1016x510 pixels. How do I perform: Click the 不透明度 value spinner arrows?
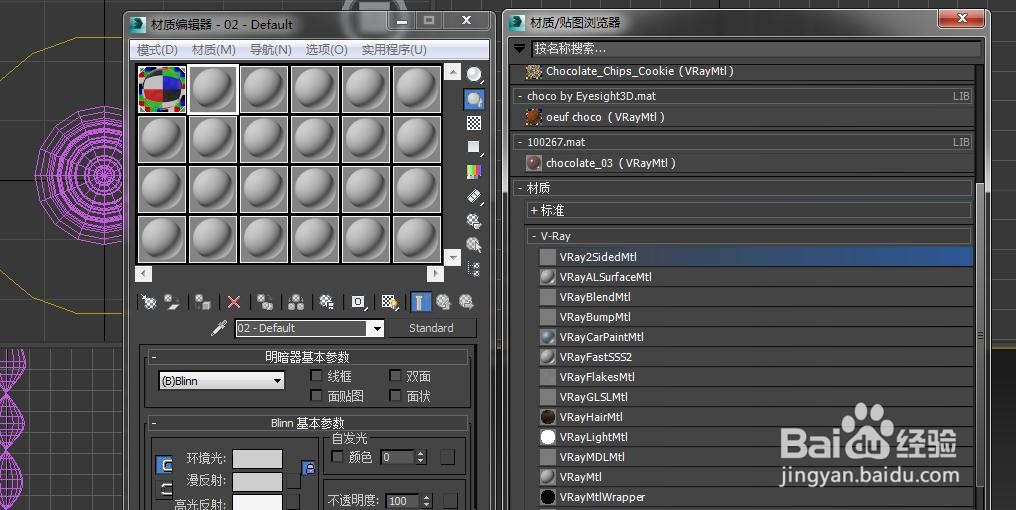pyautogui.click(x=426, y=500)
